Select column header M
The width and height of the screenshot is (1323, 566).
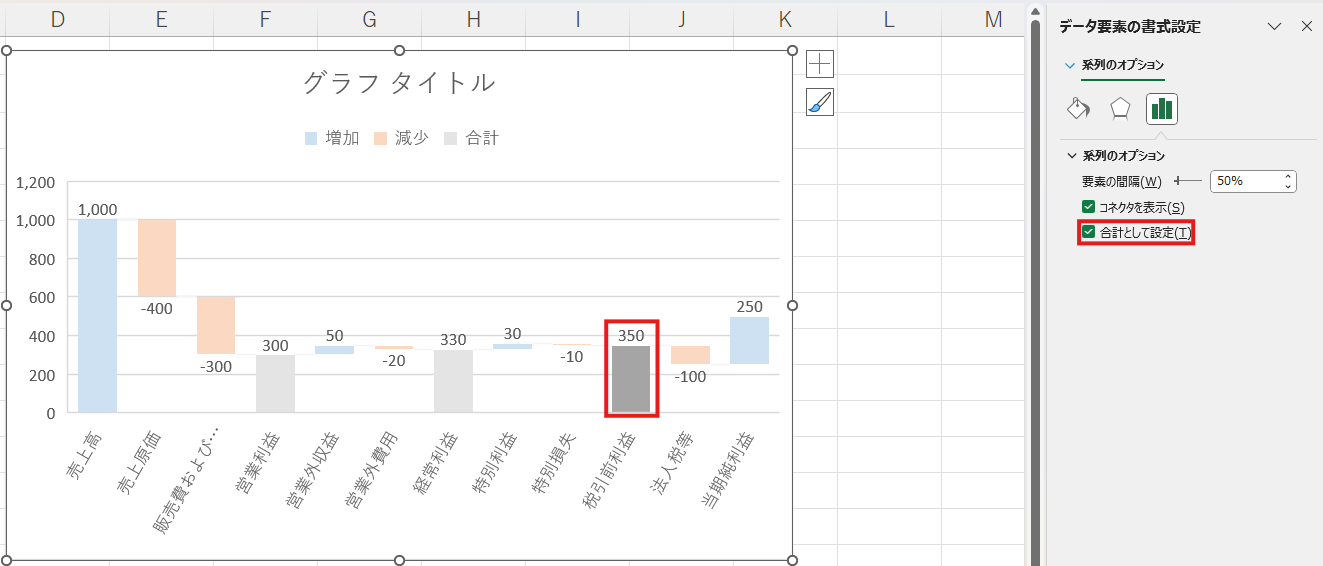point(992,19)
